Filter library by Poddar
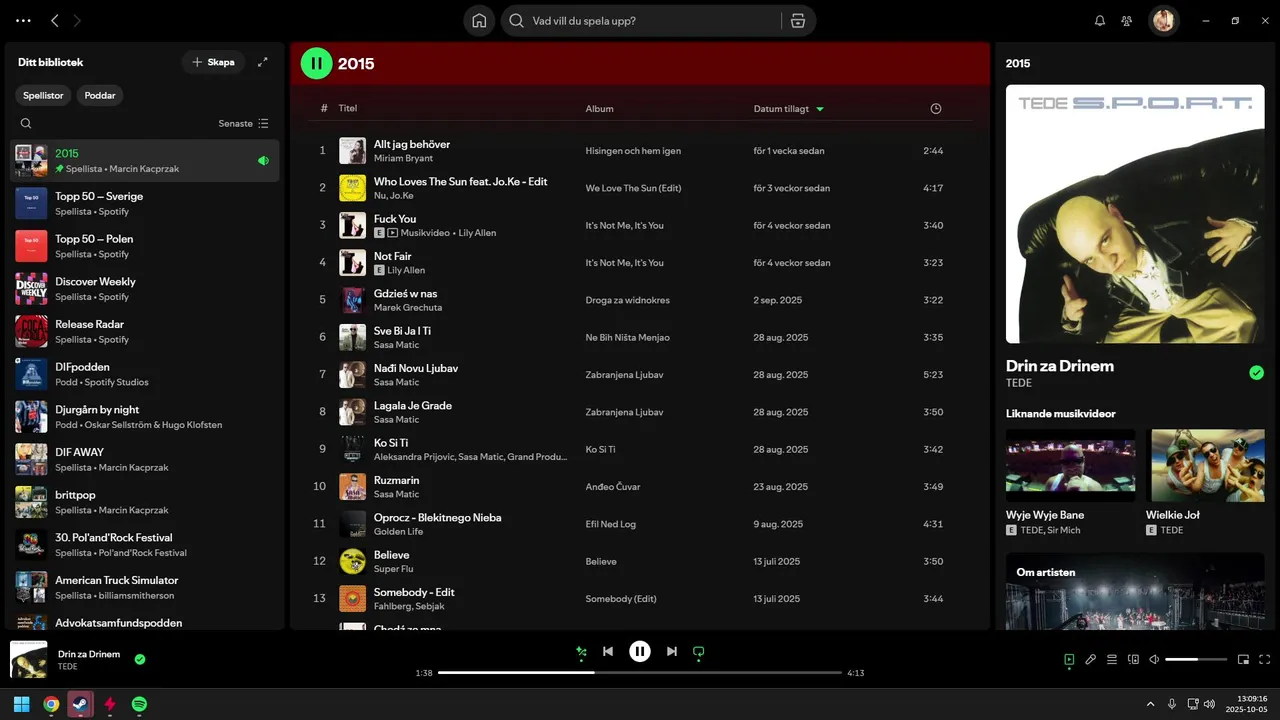Image resolution: width=1280 pixels, height=720 pixels. pyautogui.click(x=100, y=96)
